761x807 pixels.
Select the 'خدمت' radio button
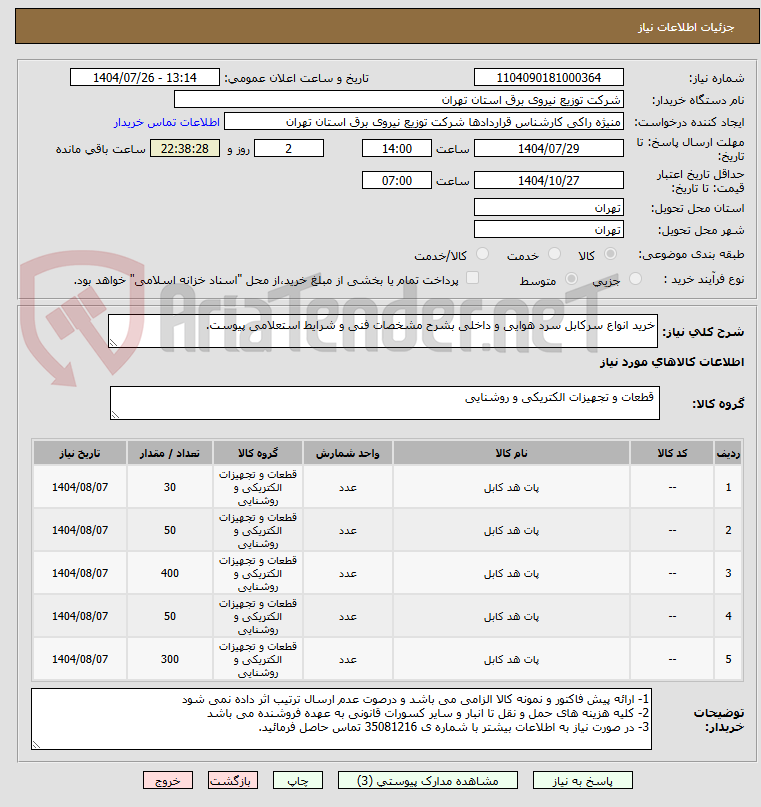[x=554, y=254]
